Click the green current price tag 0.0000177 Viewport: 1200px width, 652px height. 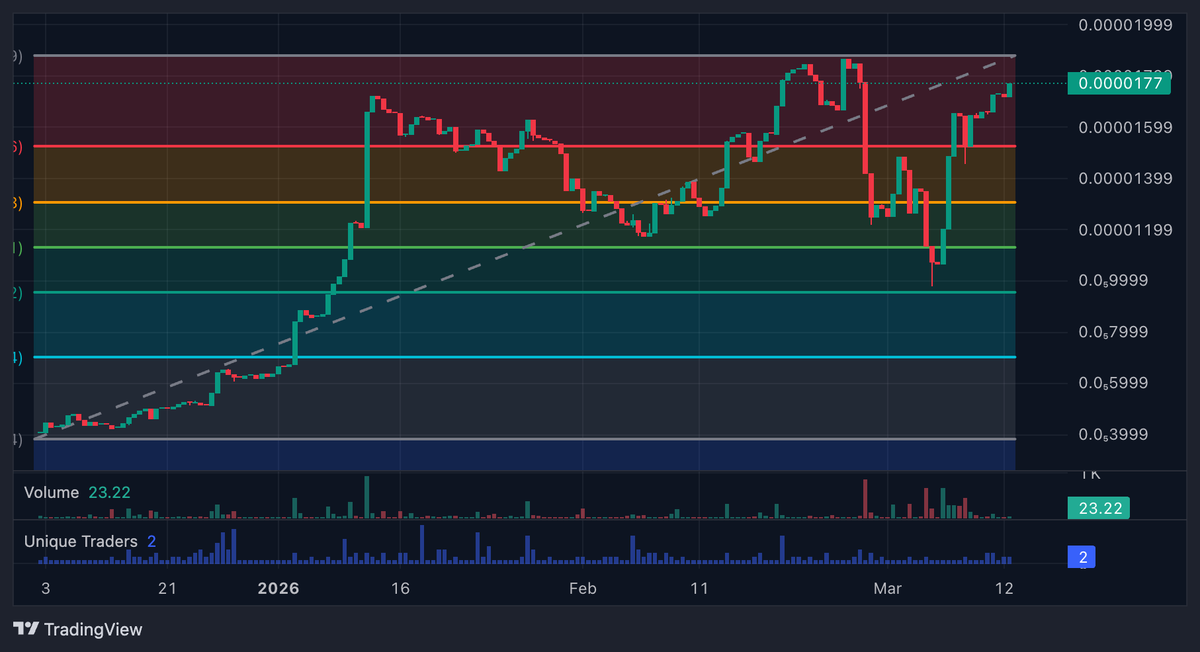point(1120,83)
